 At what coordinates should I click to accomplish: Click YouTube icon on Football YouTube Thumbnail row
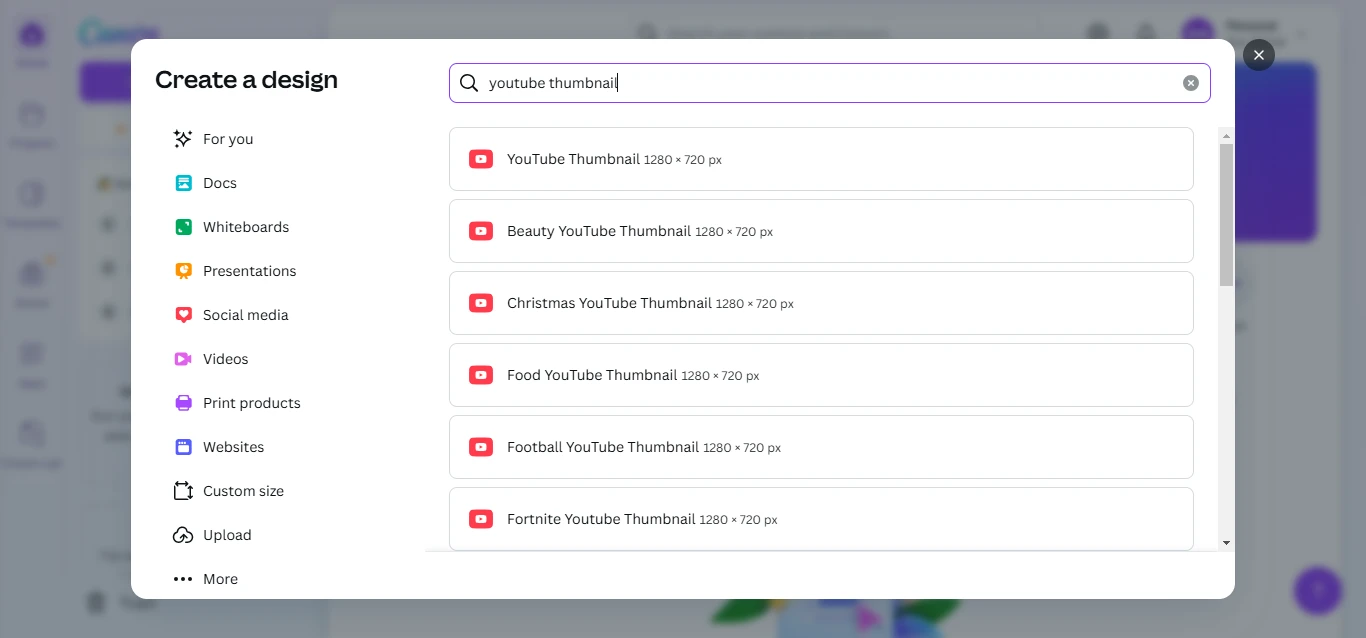point(481,447)
